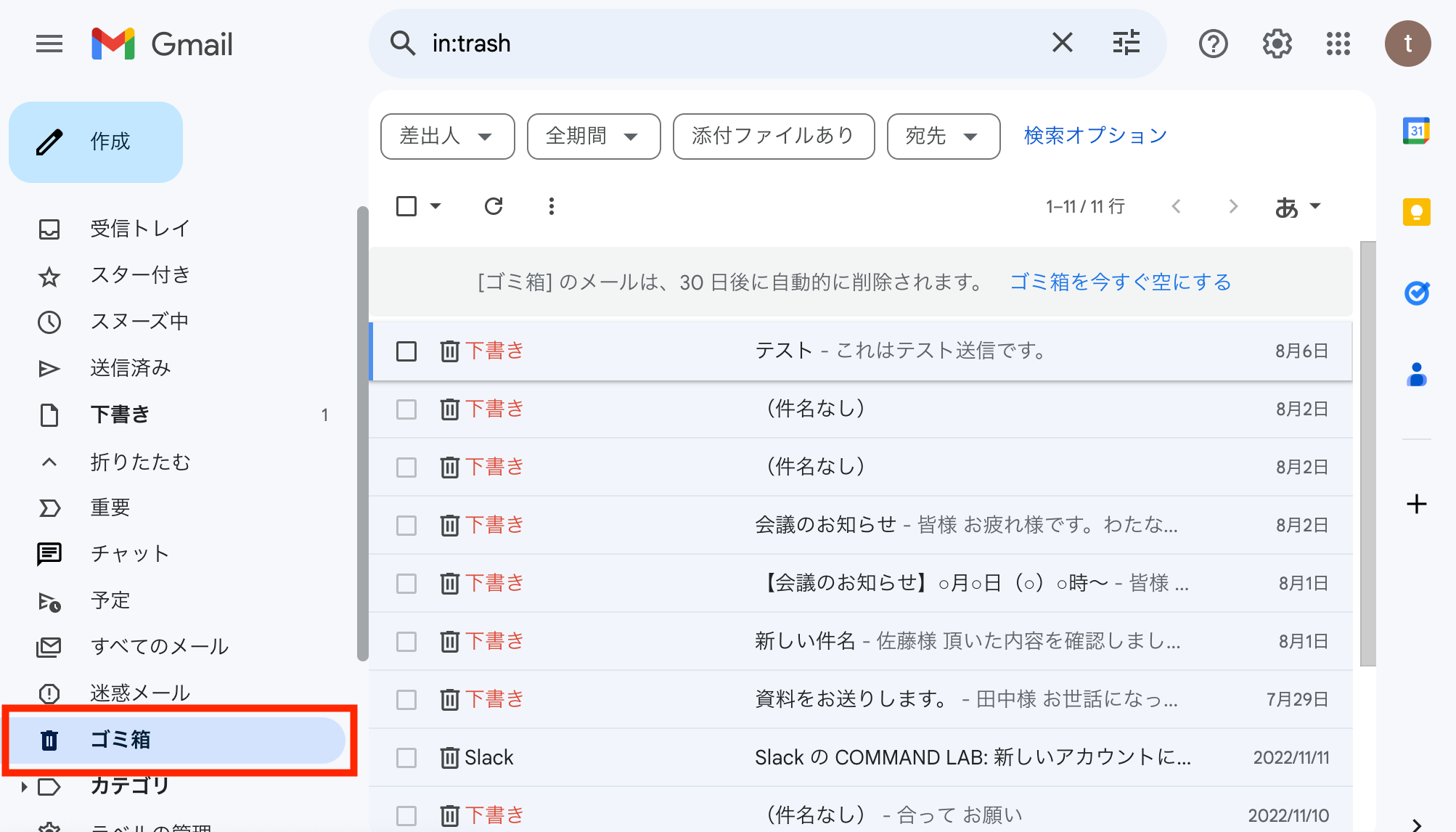Check the Slack message row checkbox
The height and width of the screenshot is (832, 1456).
click(x=406, y=758)
